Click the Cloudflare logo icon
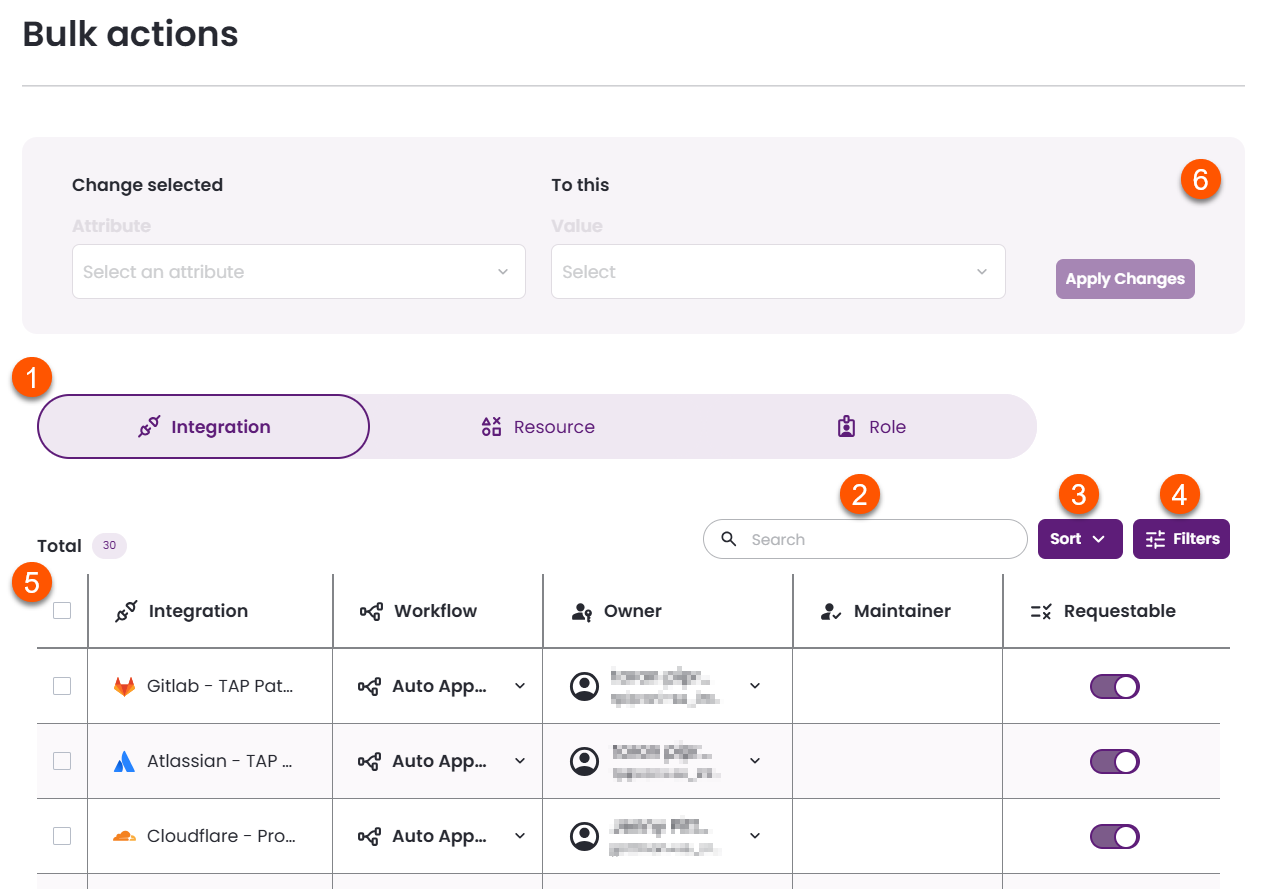Viewport: 1272px width, 889px height. (124, 836)
